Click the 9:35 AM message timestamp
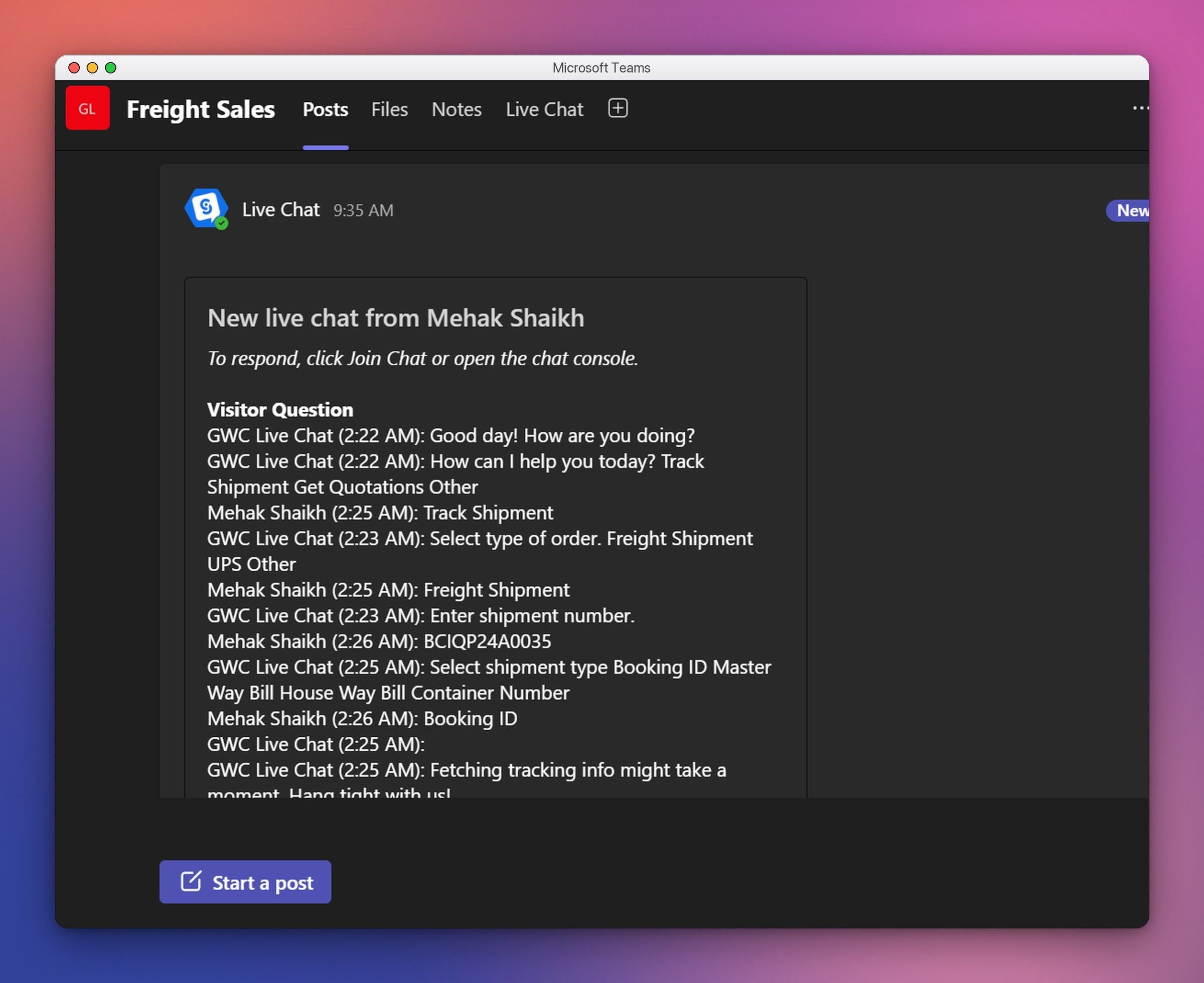Screen dimensions: 1204x983 363,211
